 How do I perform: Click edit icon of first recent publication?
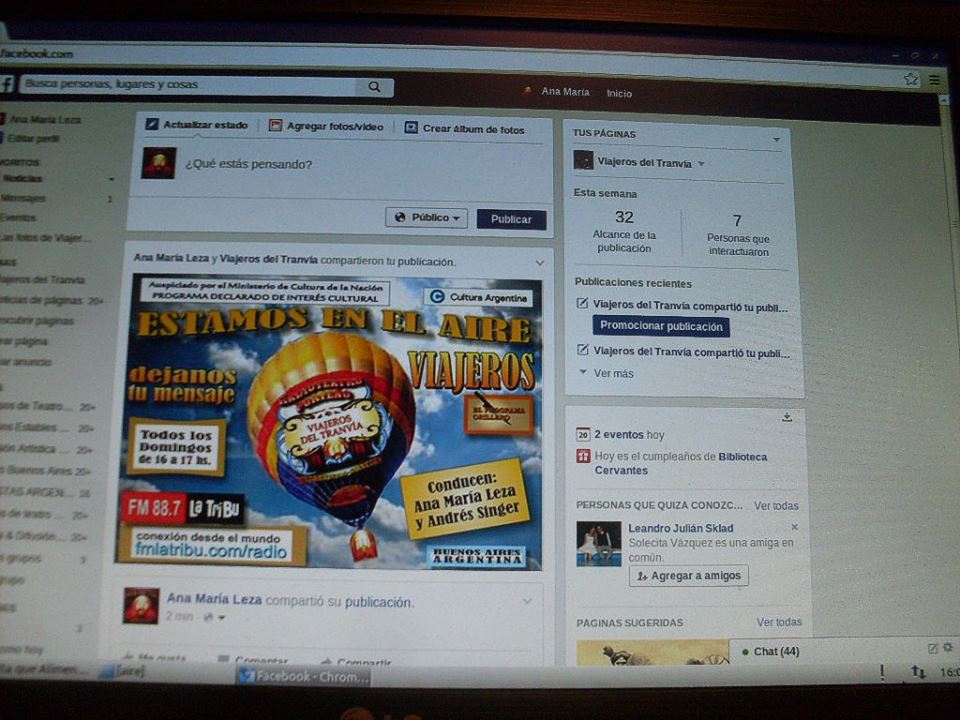coord(583,304)
